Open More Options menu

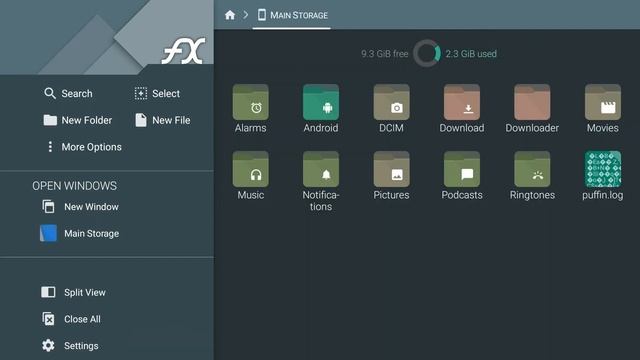coord(84,147)
